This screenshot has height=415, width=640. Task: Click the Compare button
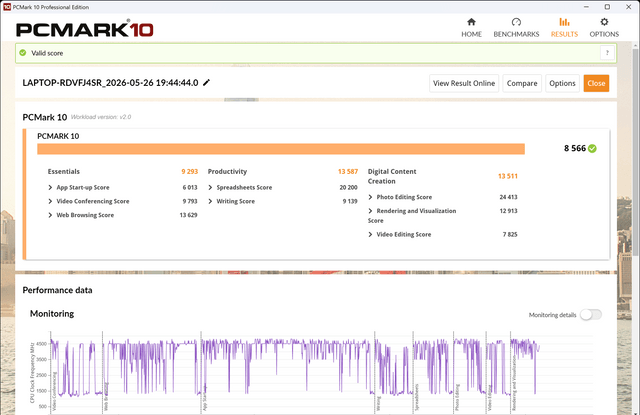522,83
